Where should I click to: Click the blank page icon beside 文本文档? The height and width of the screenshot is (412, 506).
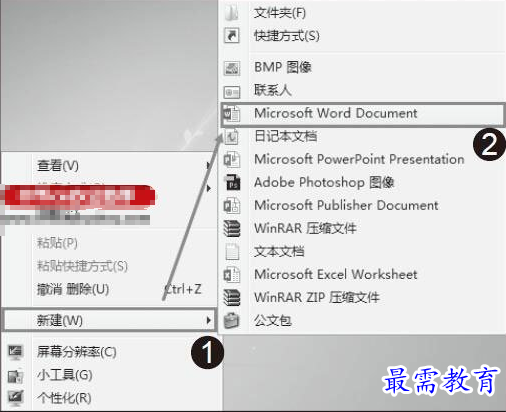[232, 252]
